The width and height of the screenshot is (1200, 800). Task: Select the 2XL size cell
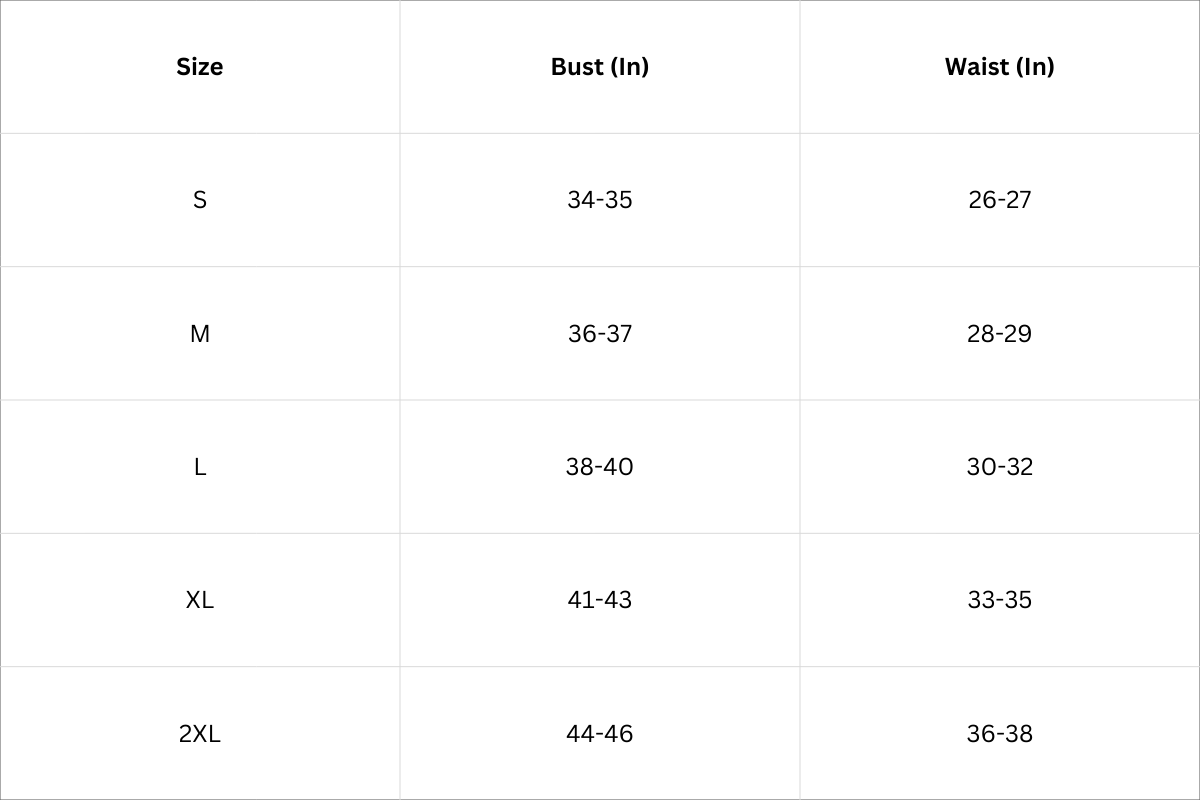coord(200,734)
